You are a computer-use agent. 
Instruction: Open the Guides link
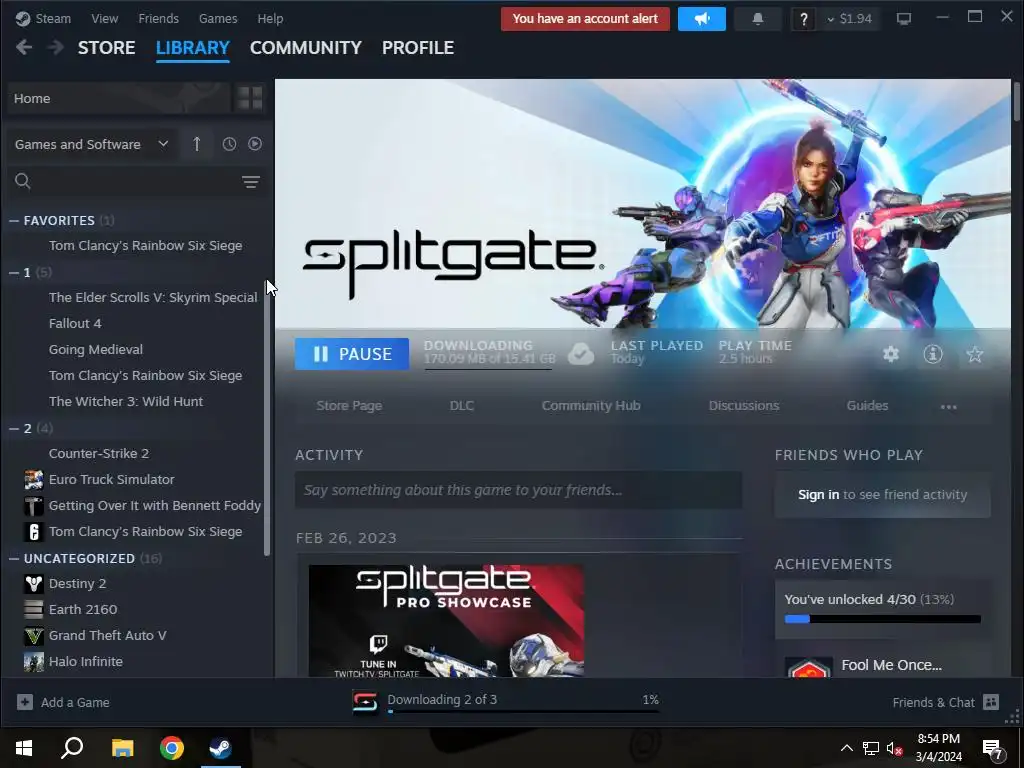click(867, 406)
